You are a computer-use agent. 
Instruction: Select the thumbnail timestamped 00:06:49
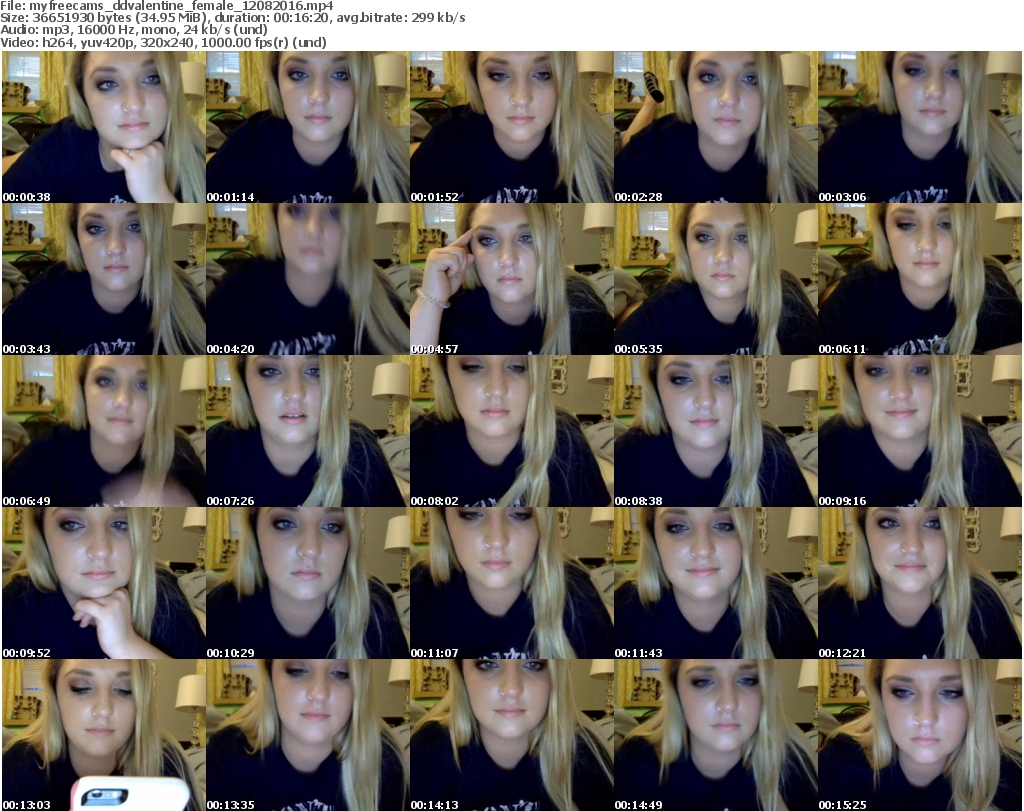tap(104, 432)
